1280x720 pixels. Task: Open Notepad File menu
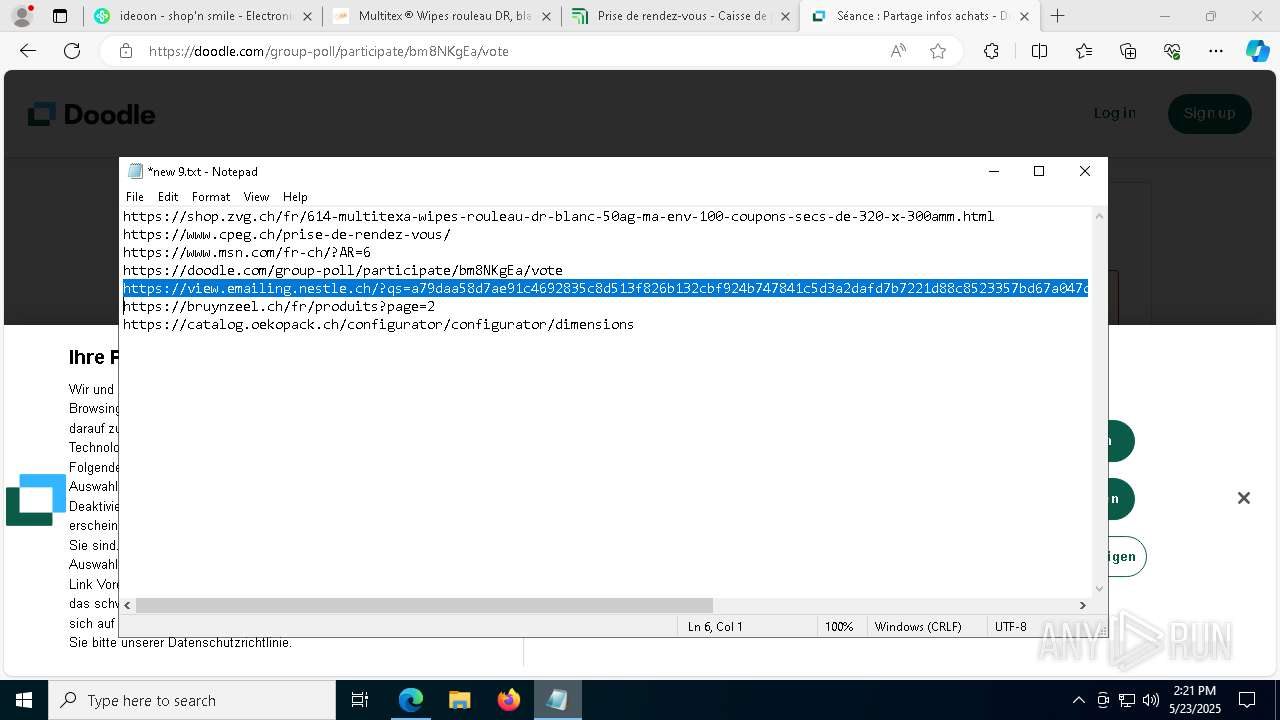(x=135, y=197)
